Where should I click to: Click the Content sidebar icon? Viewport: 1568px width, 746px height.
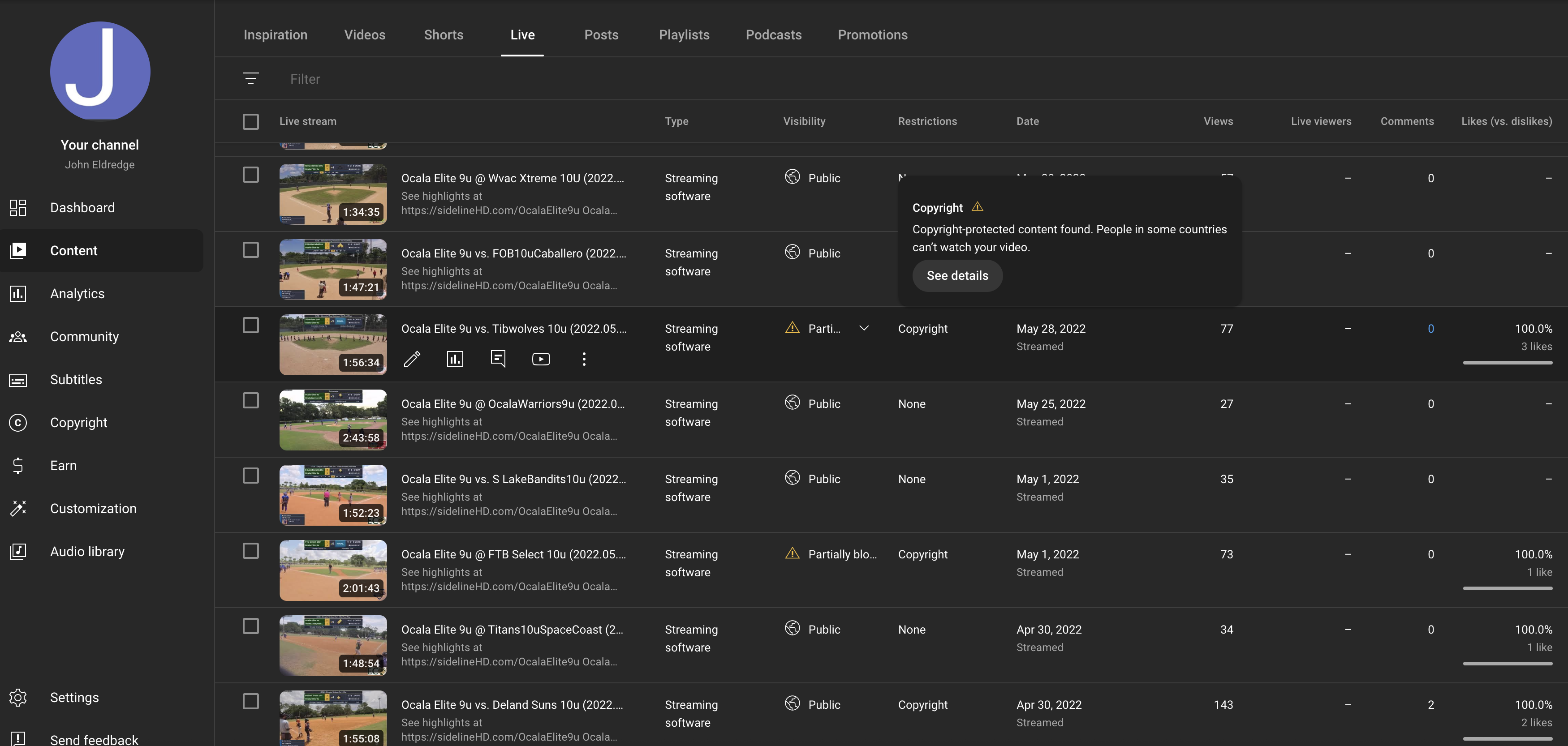pyautogui.click(x=18, y=250)
